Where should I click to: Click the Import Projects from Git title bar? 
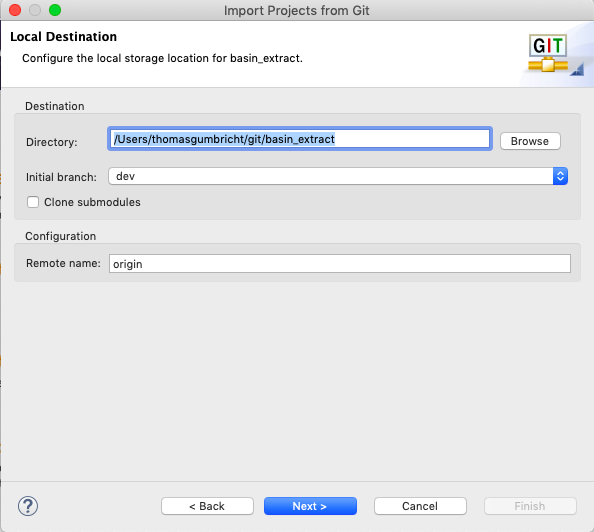click(297, 10)
